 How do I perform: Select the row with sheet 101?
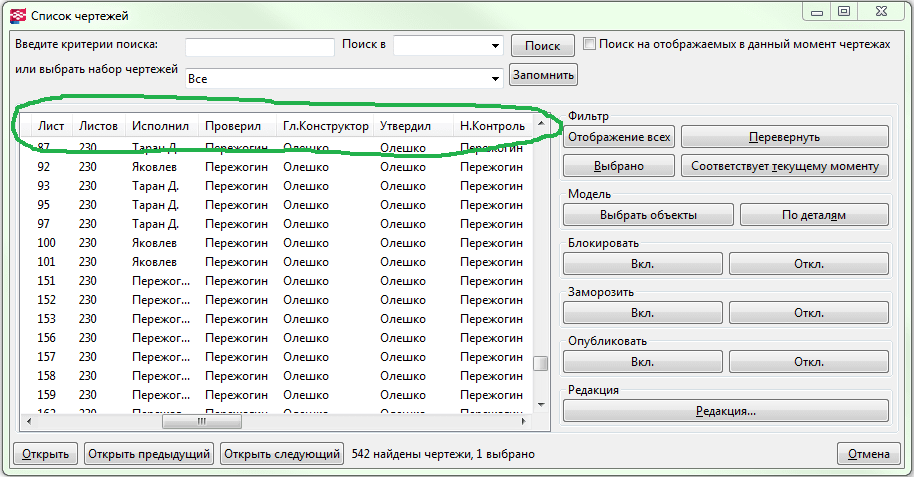coord(277,262)
